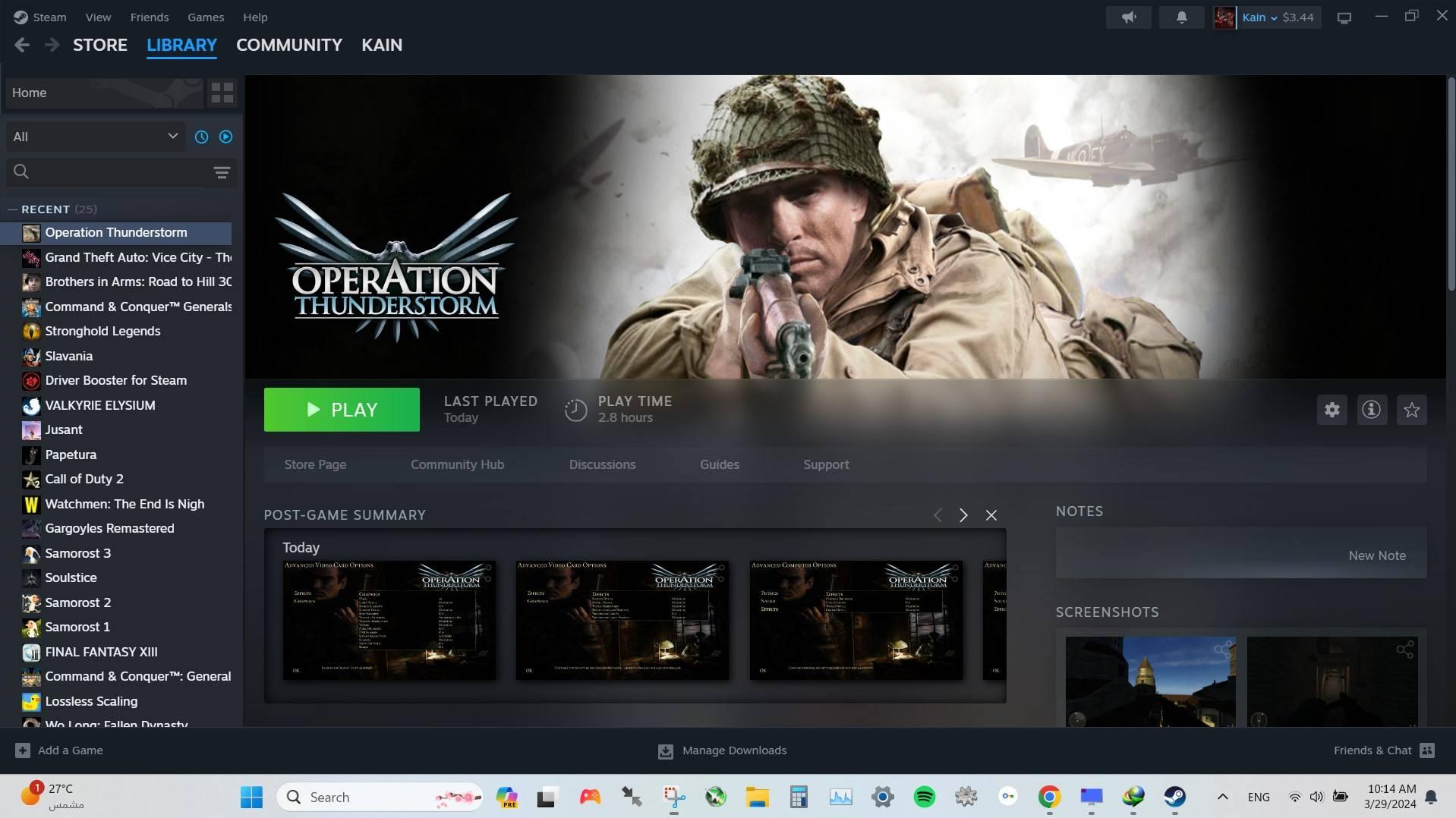Open game settings gear for Operation Thunderstorm
Viewport: 1456px width, 818px height.
point(1332,410)
